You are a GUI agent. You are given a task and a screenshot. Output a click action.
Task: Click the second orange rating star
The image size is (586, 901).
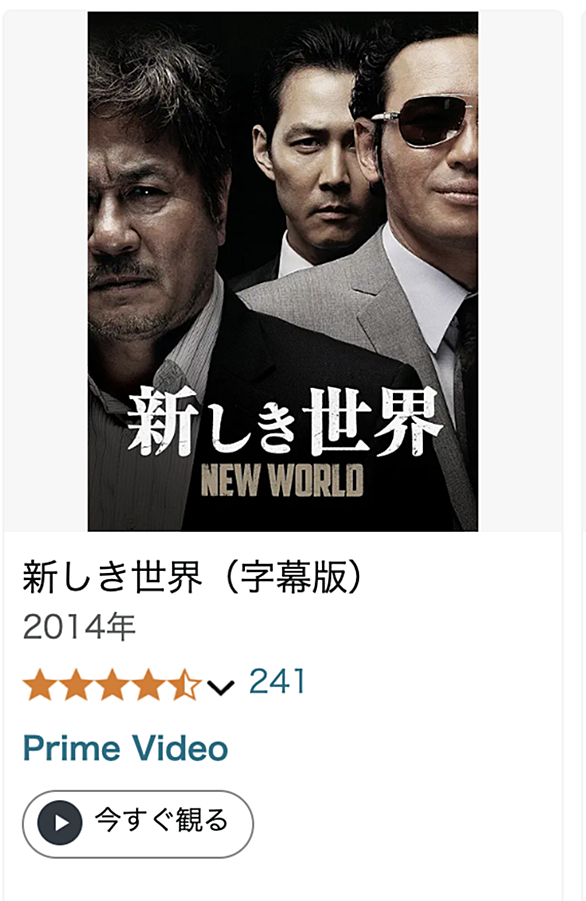coord(76,684)
